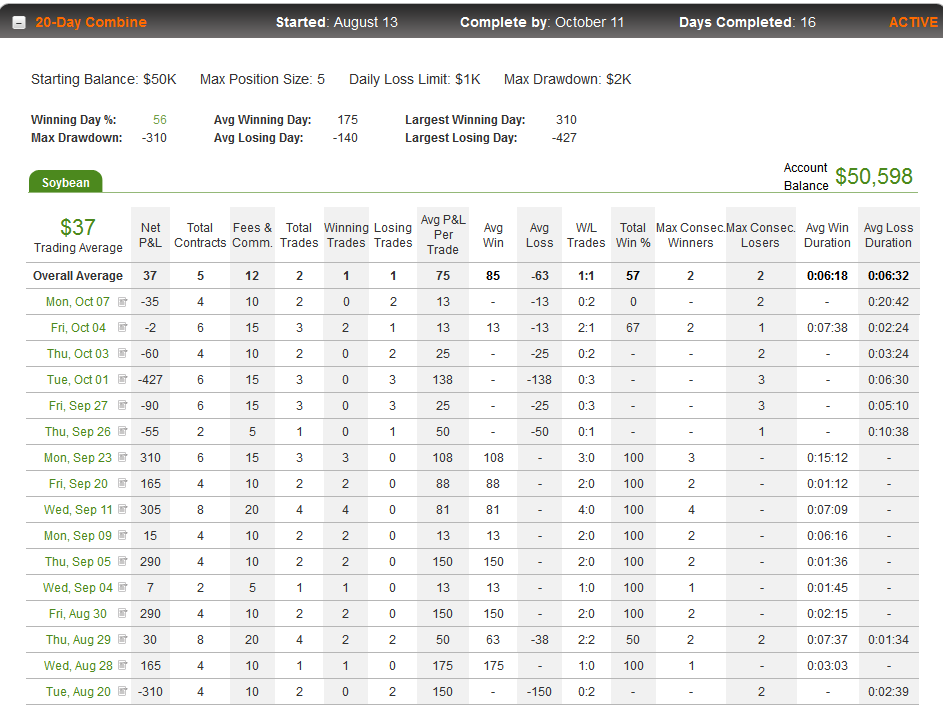Select the Losing Trades column header
Viewport: 943px width, 718px height.
tap(393, 235)
